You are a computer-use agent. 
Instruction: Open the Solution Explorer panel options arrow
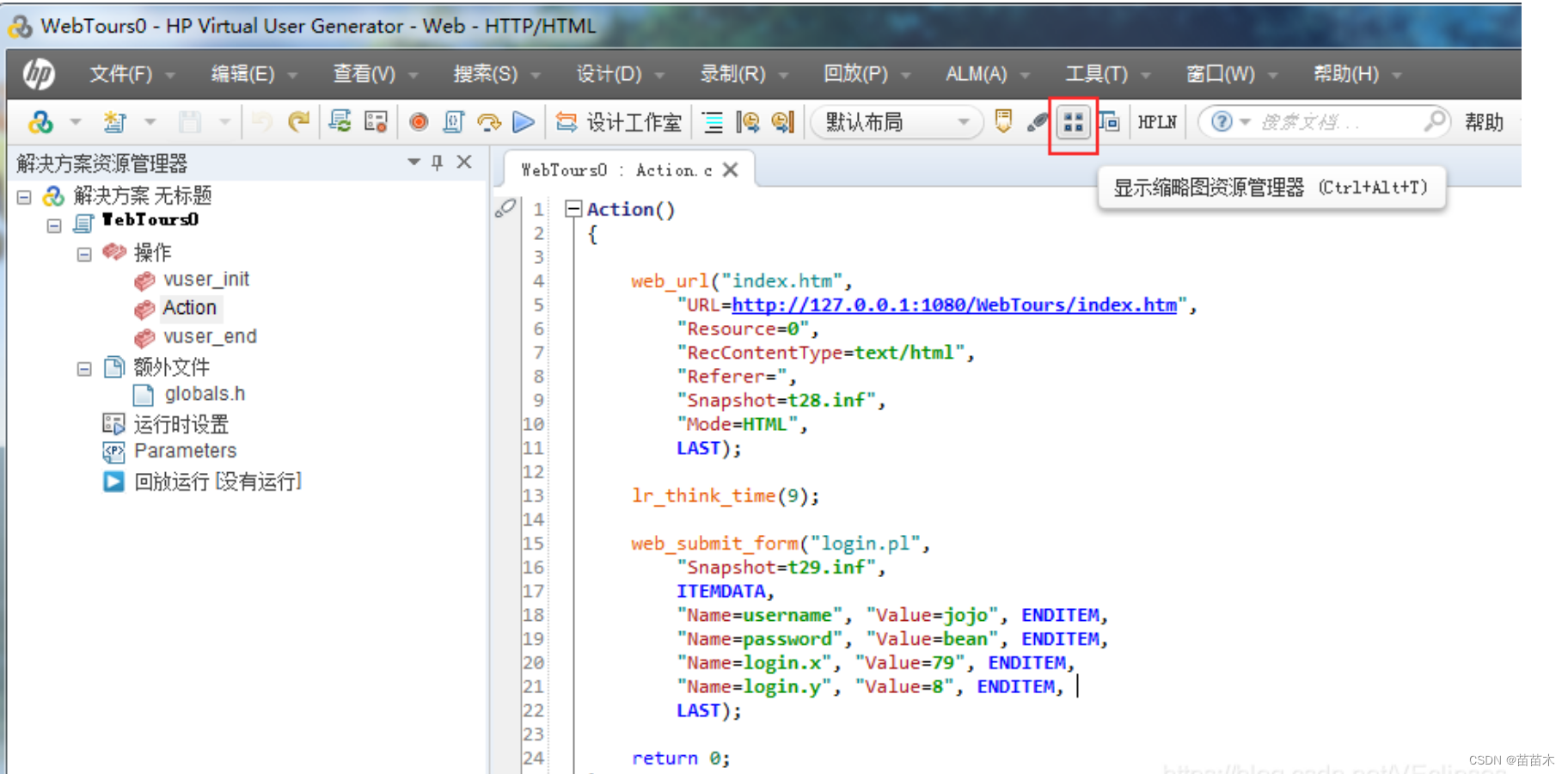coord(413,162)
